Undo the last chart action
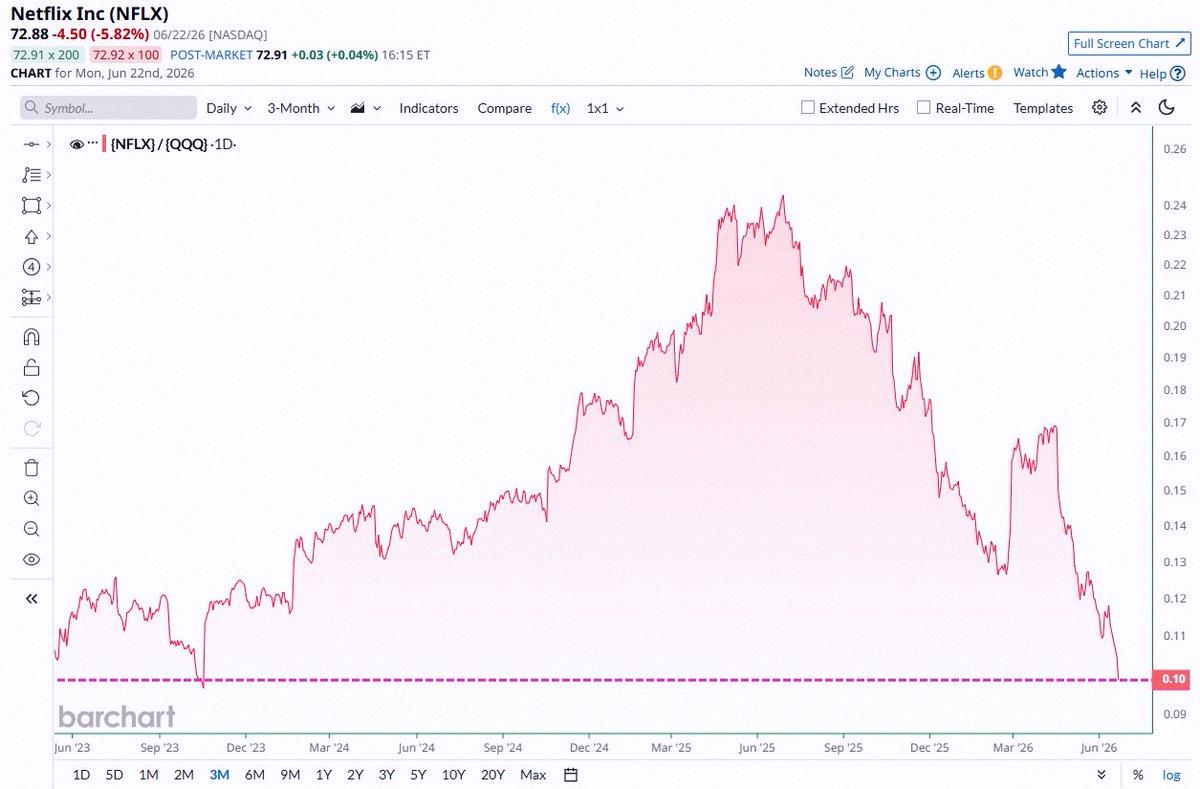The height and width of the screenshot is (789, 1200). click(31, 398)
